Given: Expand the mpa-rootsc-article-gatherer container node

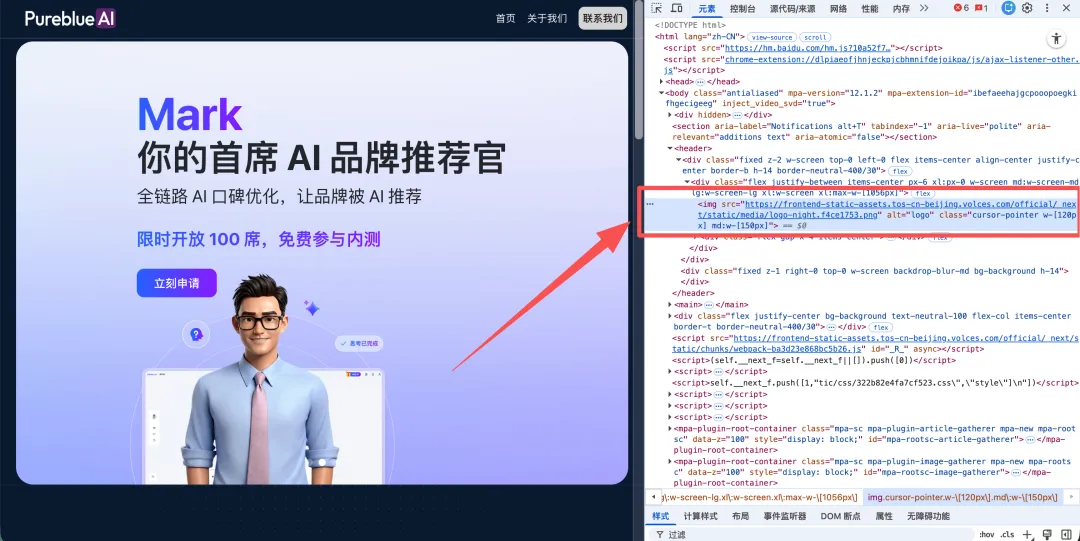Looking at the screenshot, I should [x=670, y=428].
